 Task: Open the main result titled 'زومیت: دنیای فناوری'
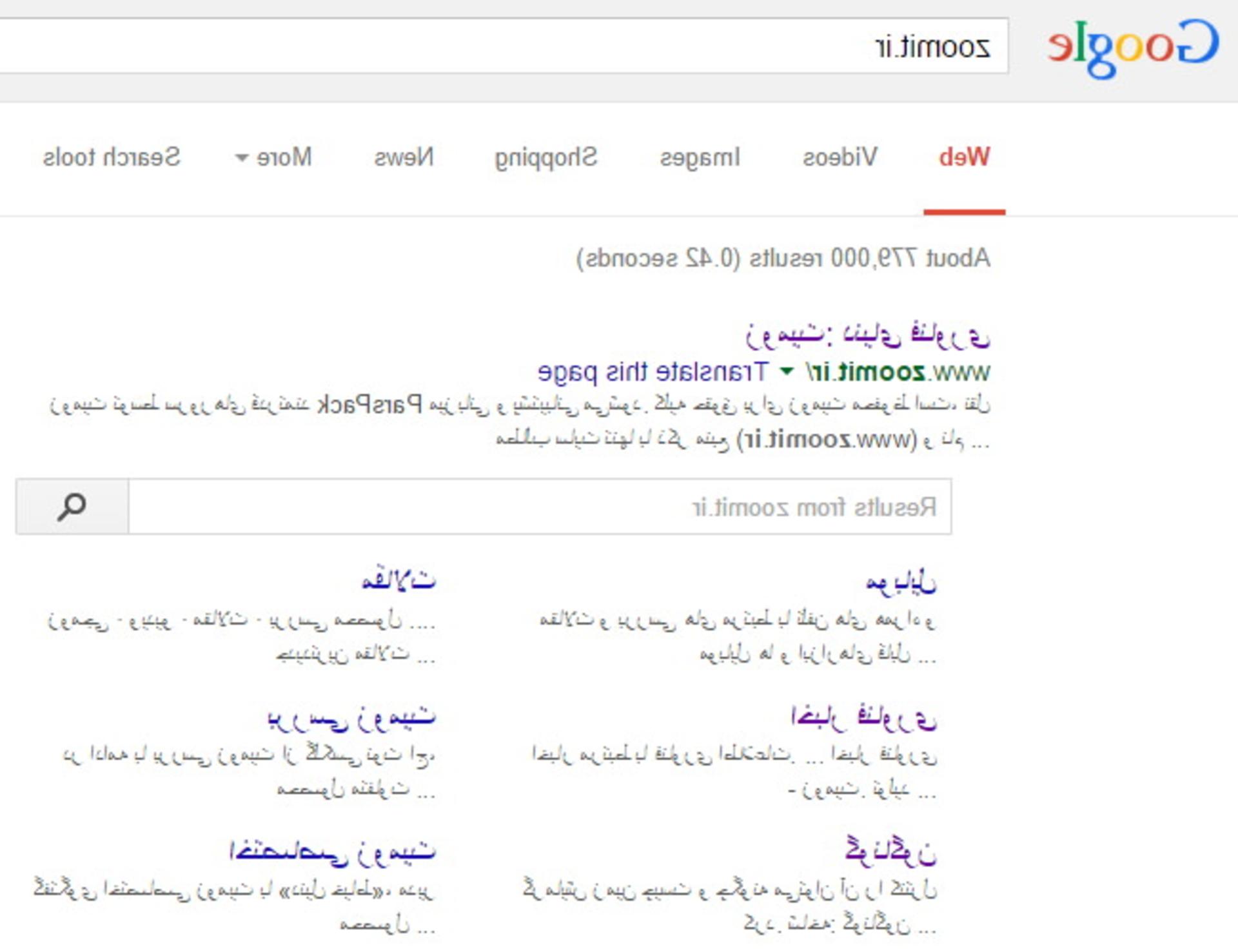pos(868,335)
